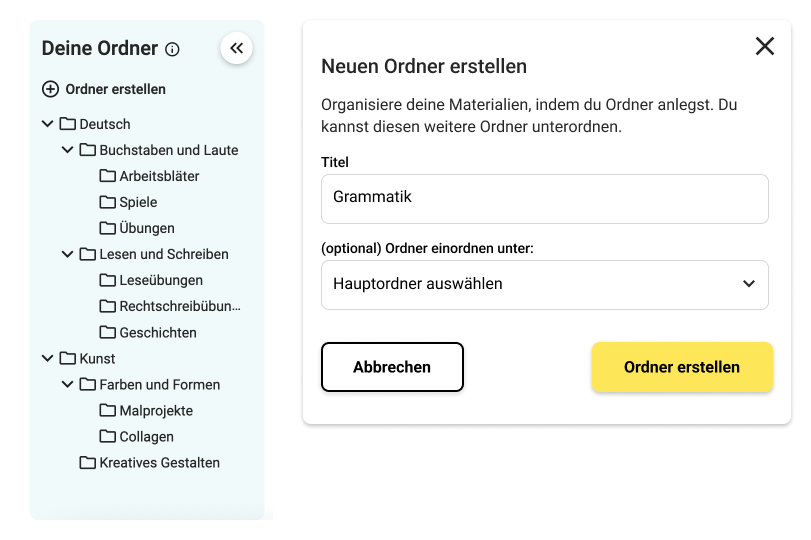Collapse the Farben und Formen chevron

(67, 384)
